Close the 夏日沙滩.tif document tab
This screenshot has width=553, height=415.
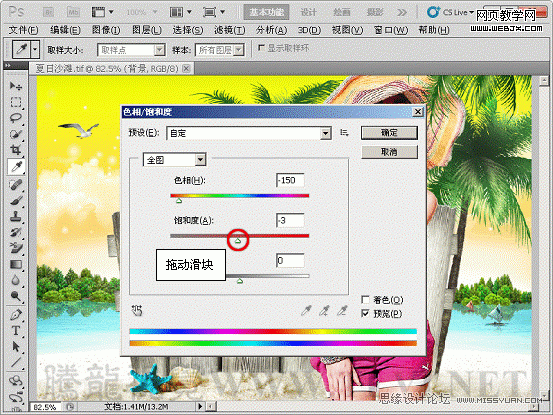tap(187, 68)
